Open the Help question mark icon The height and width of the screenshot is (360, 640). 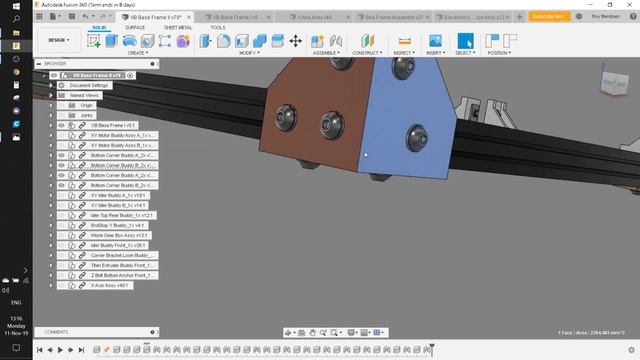[x=633, y=16]
